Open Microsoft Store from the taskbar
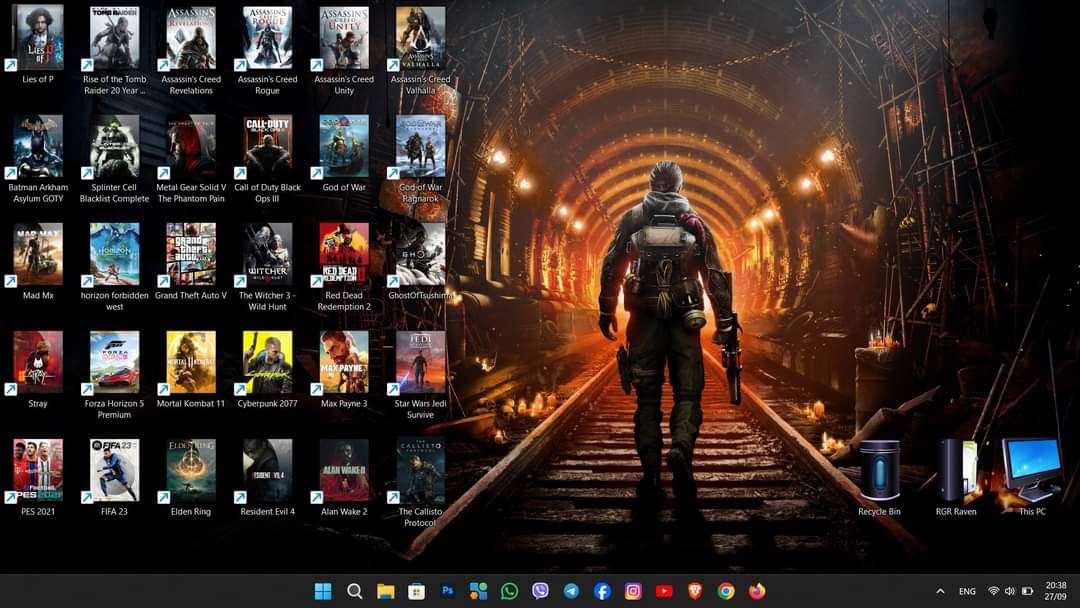Viewport: 1080px width, 608px height. tap(416, 591)
